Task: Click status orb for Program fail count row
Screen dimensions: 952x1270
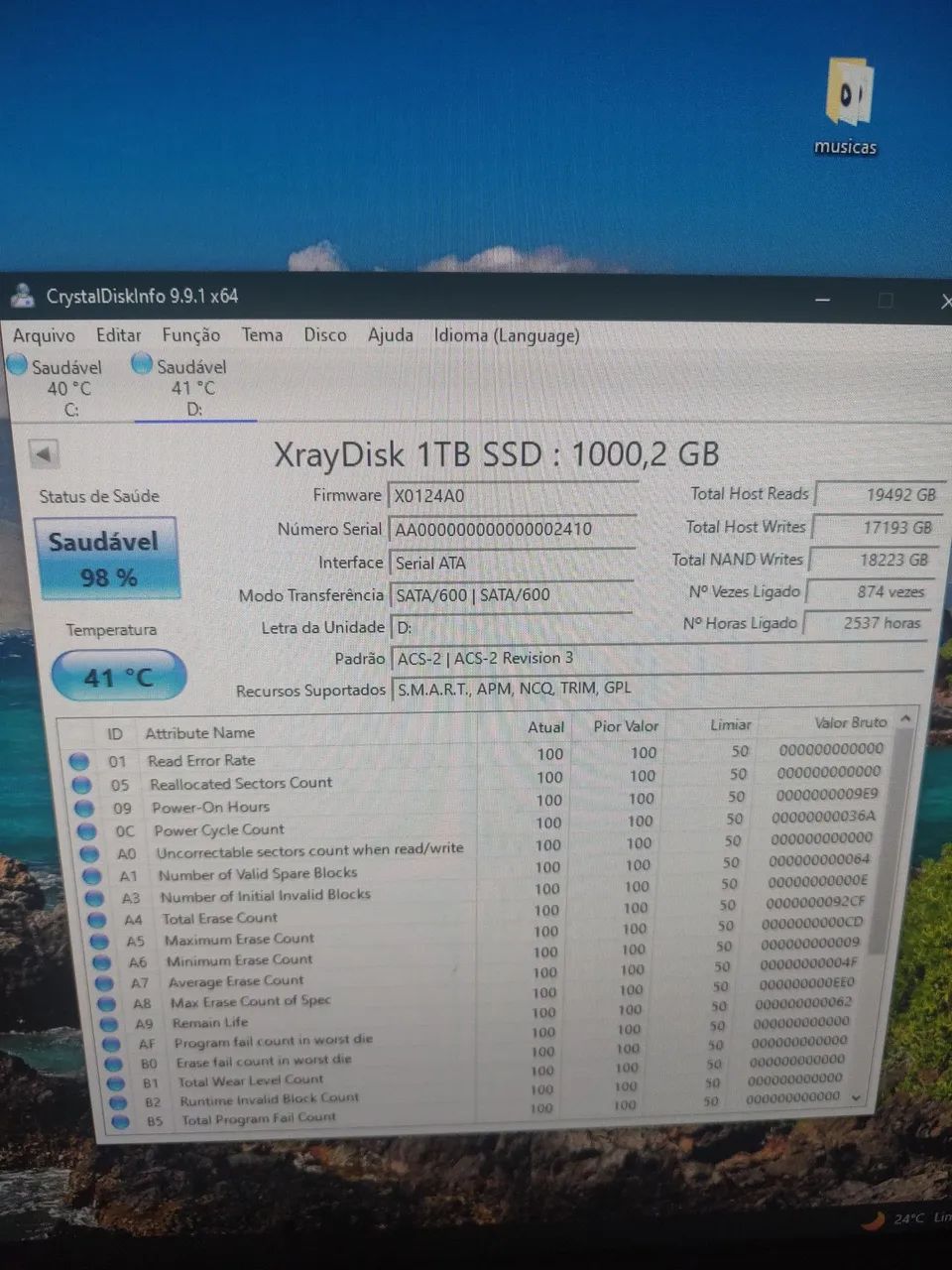Action: coord(112,1045)
